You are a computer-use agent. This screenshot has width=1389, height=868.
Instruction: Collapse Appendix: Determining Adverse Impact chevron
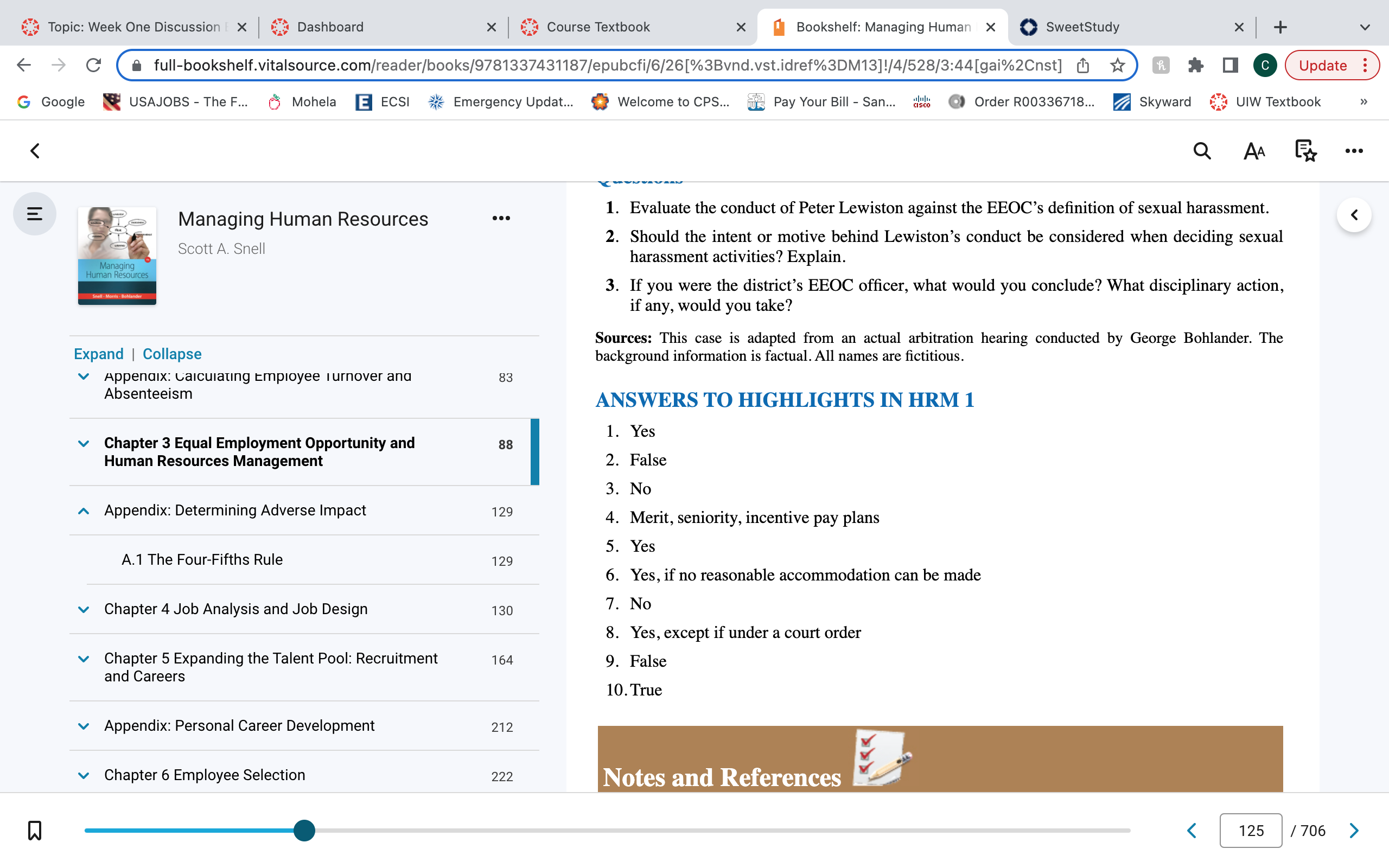pyautogui.click(x=83, y=511)
